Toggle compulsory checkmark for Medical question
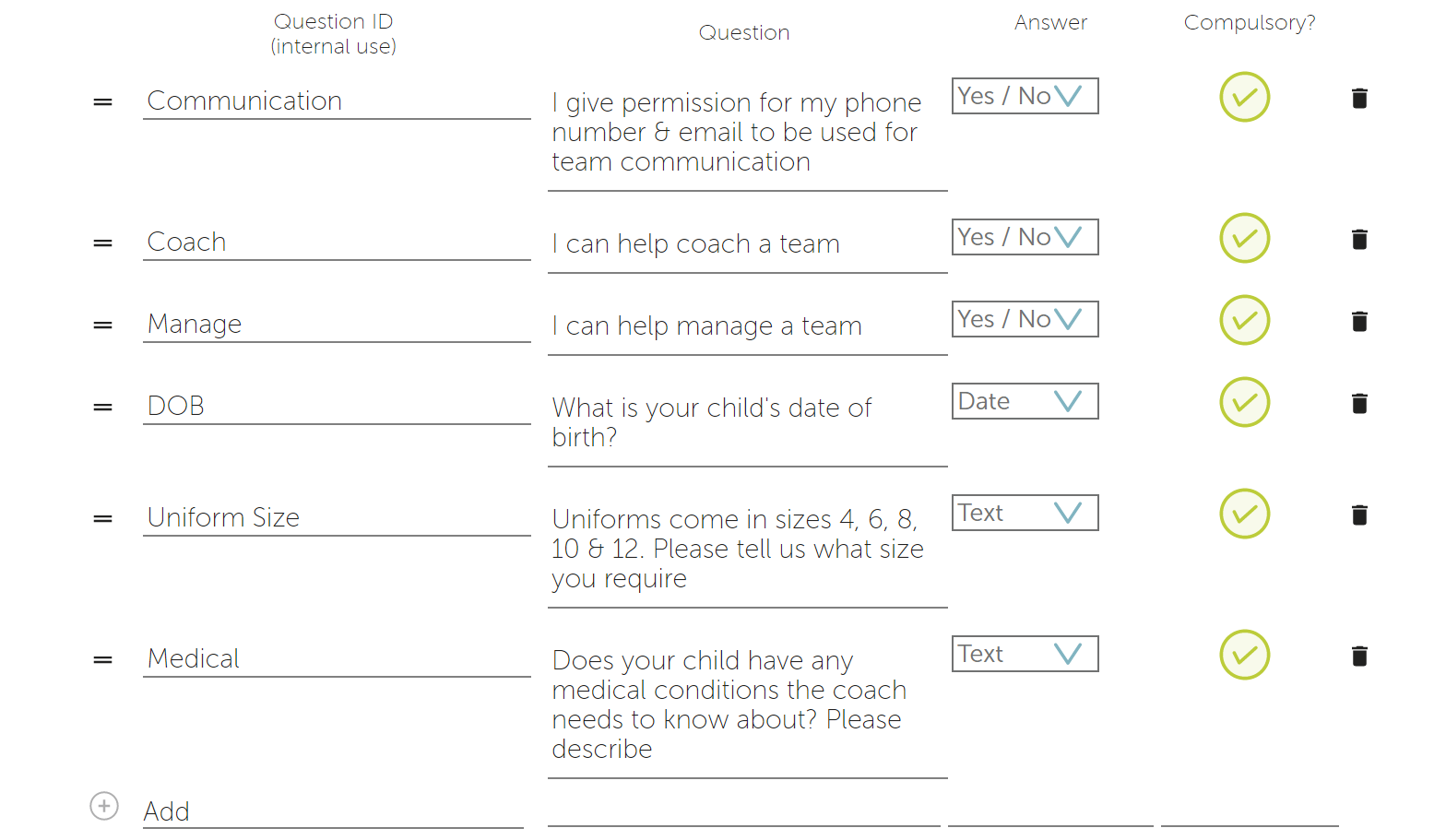 [x=1245, y=655]
